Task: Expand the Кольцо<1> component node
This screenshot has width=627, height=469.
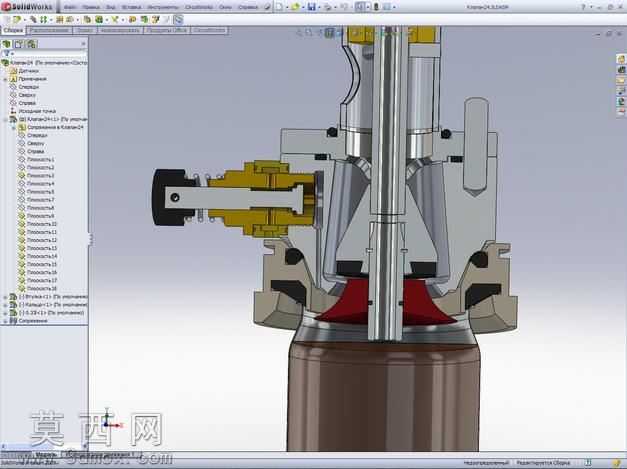Action: click(x=5, y=305)
